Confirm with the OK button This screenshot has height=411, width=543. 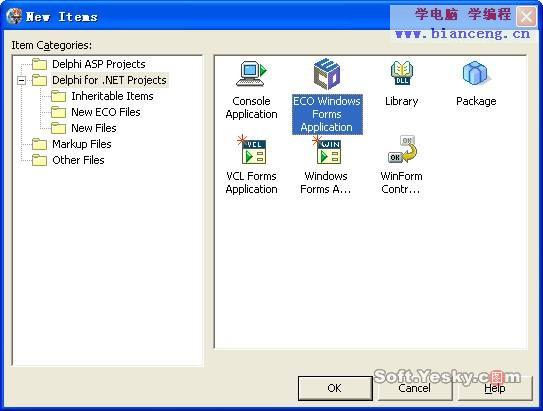pyautogui.click(x=335, y=388)
